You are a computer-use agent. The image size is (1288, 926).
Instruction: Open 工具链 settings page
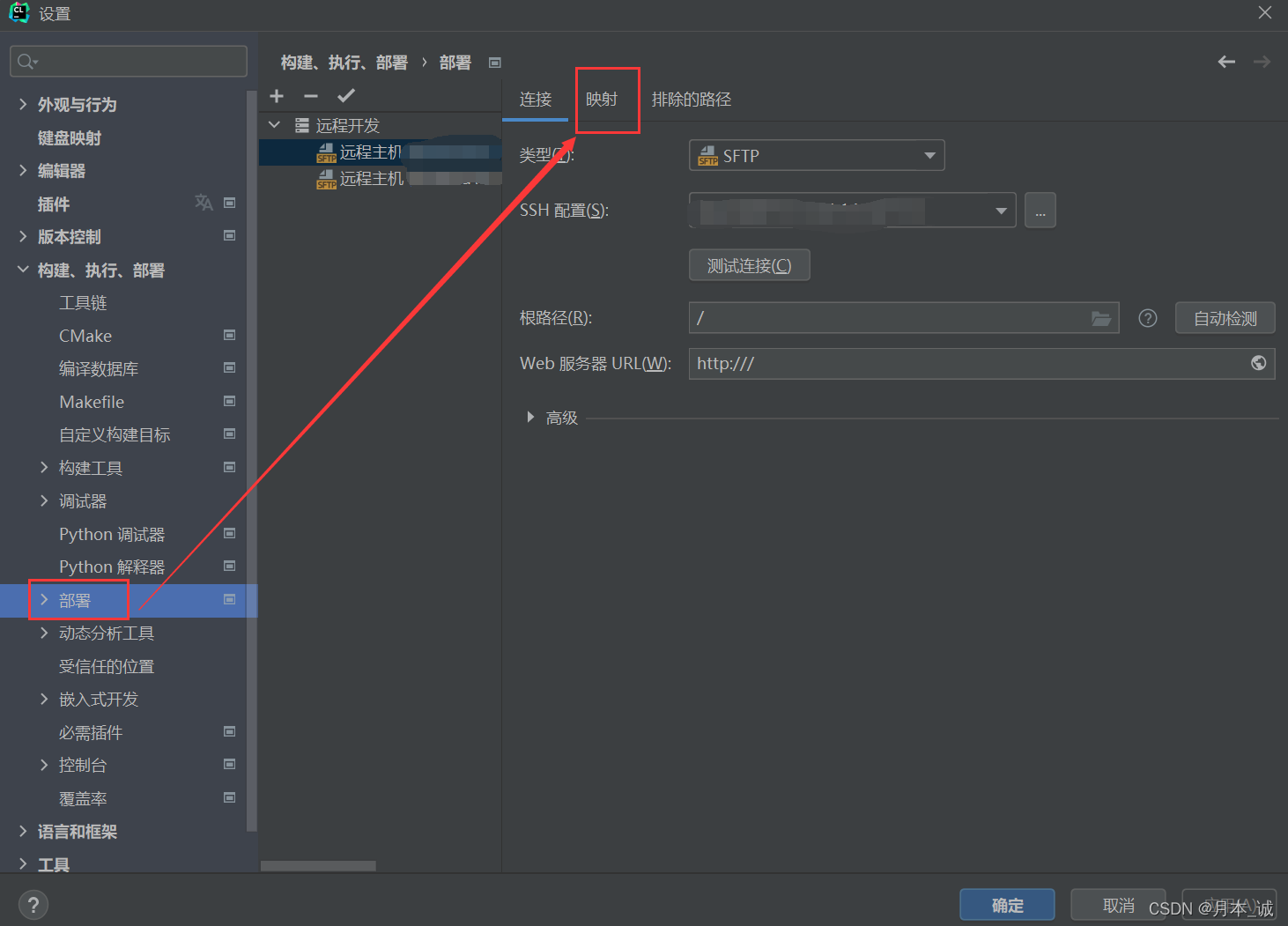tap(83, 303)
